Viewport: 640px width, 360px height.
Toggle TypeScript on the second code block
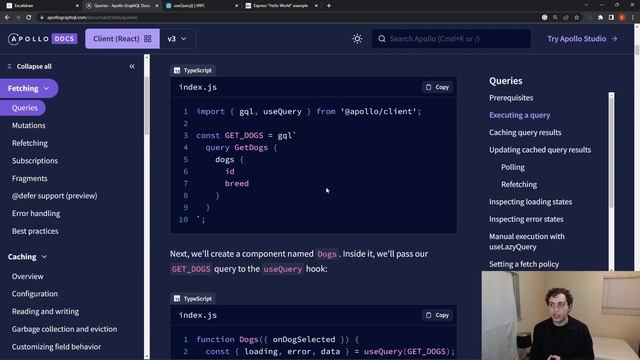coord(193,298)
